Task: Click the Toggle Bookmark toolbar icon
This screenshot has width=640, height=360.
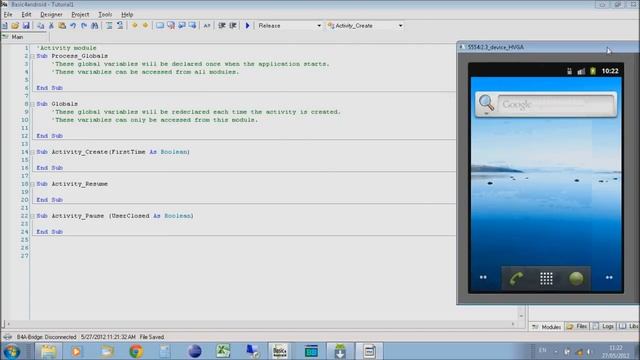Action: 160,26
